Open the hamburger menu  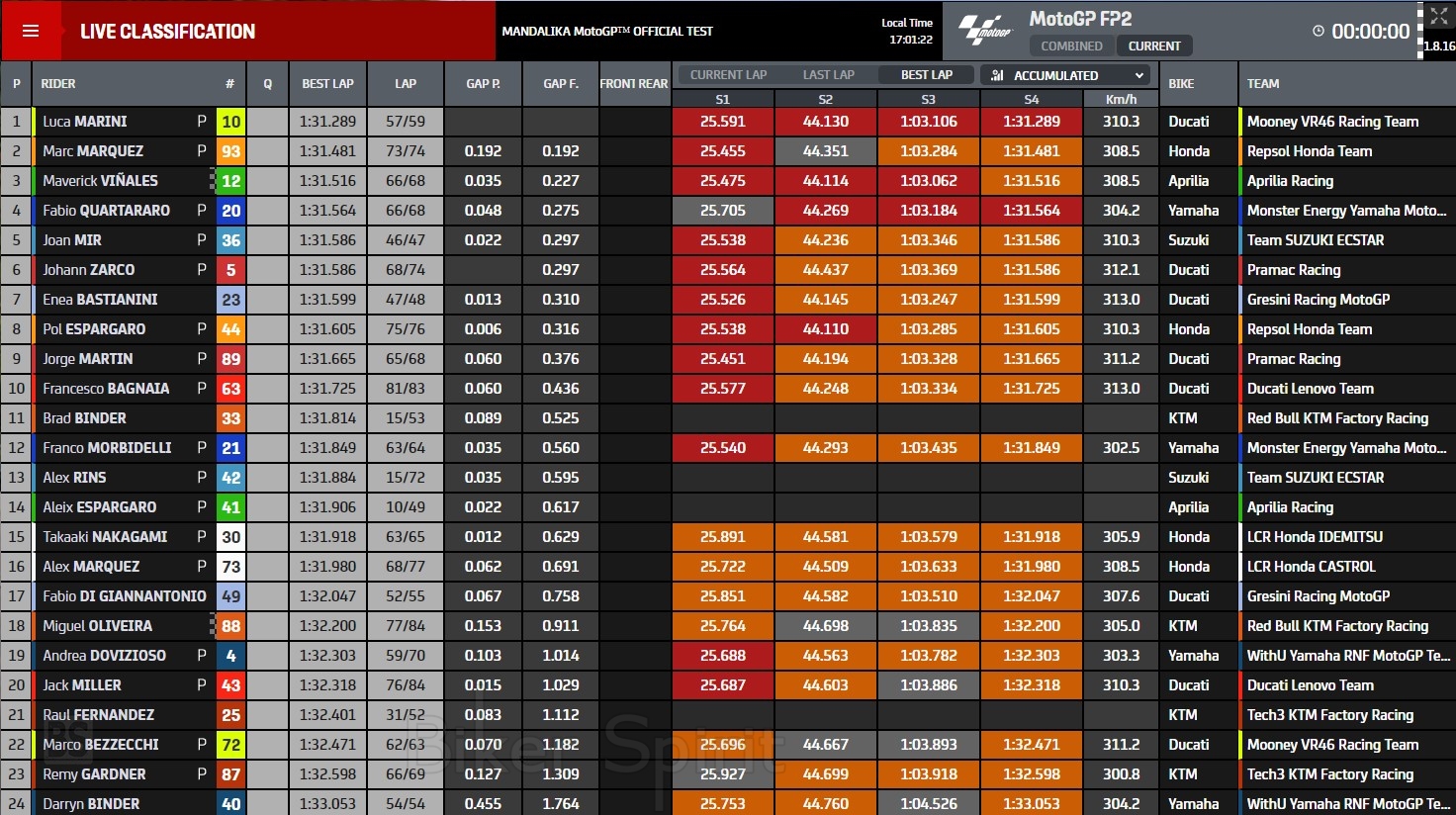[x=31, y=31]
